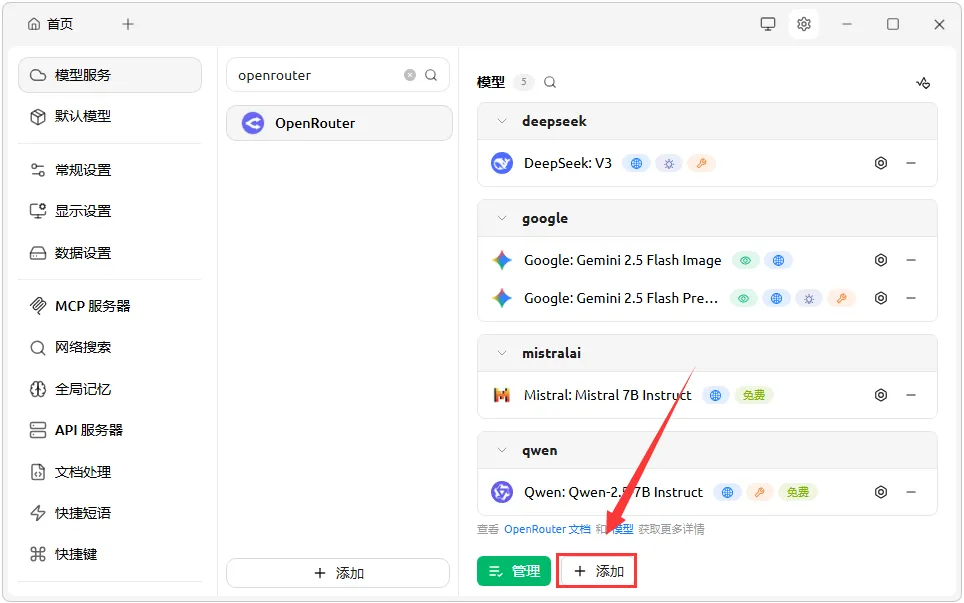964x603 pixels.
Task: Click the magnifier icon in provider search box
Action: [x=431, y=75]
